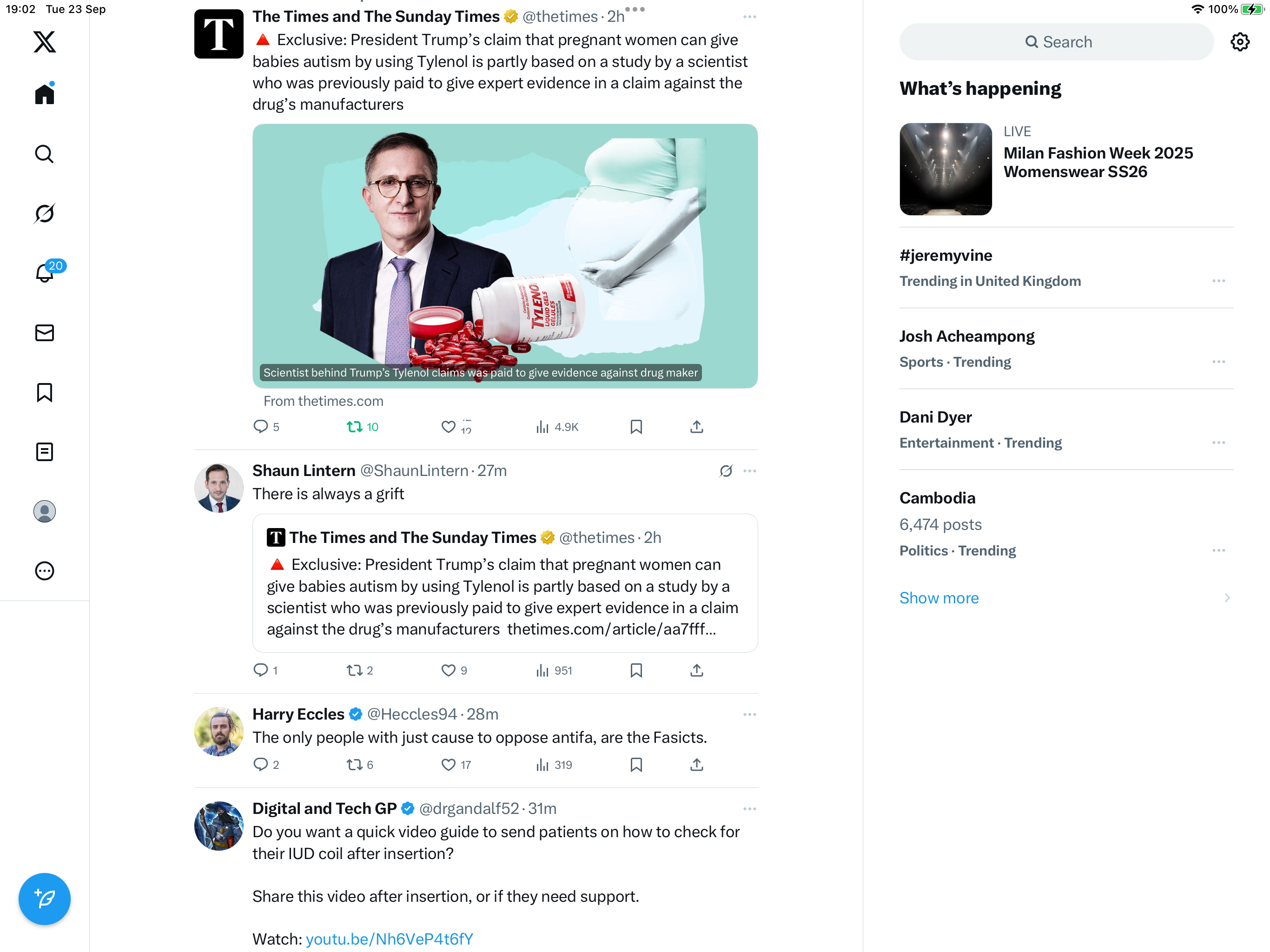The height and width of the screenshot is (952, 1270).
Task: Toggle like on Shaun Lintern's post
Action: pyautogui.click(x=454, y=670)
